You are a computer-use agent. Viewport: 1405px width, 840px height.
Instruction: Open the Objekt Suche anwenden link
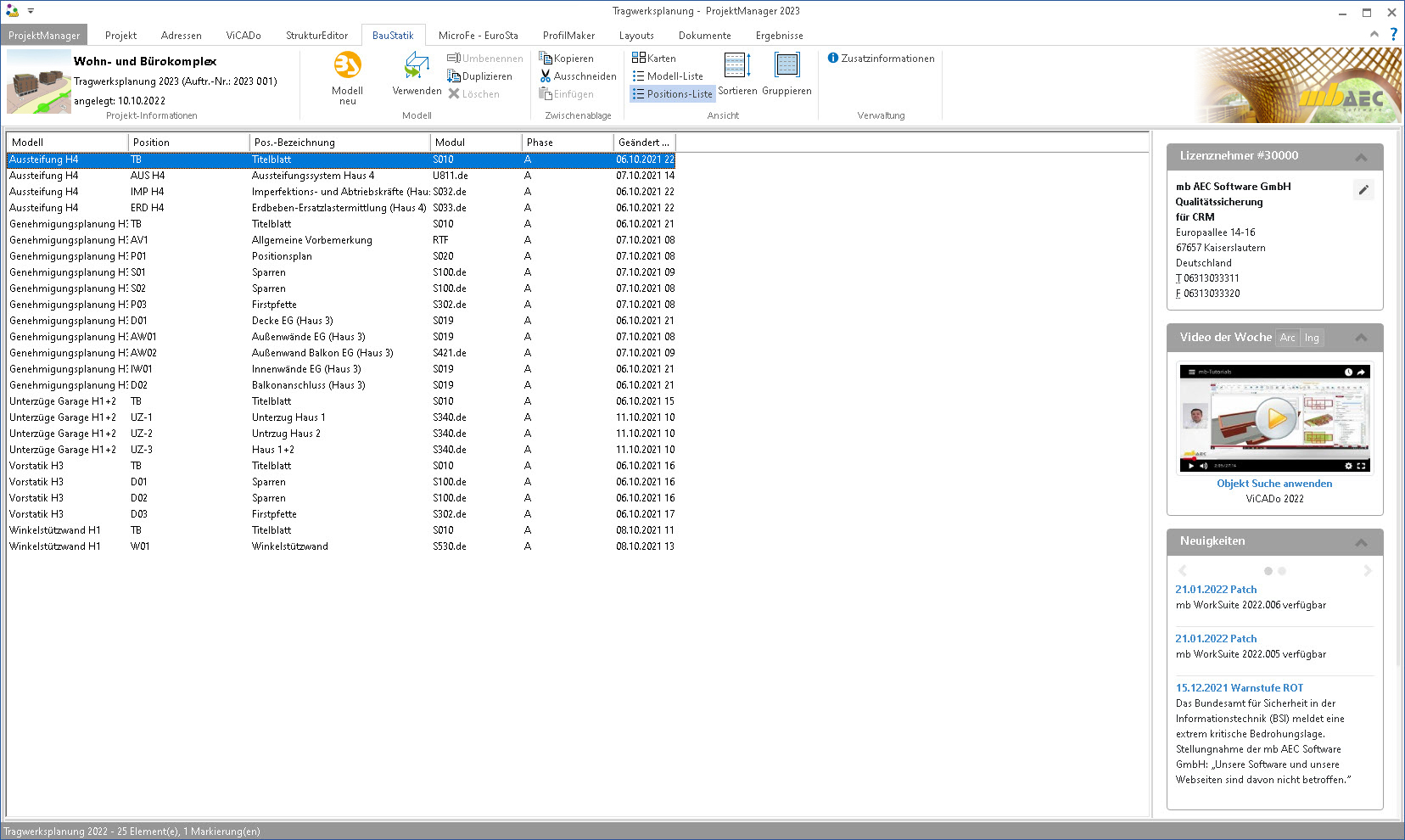[1274, 484]
